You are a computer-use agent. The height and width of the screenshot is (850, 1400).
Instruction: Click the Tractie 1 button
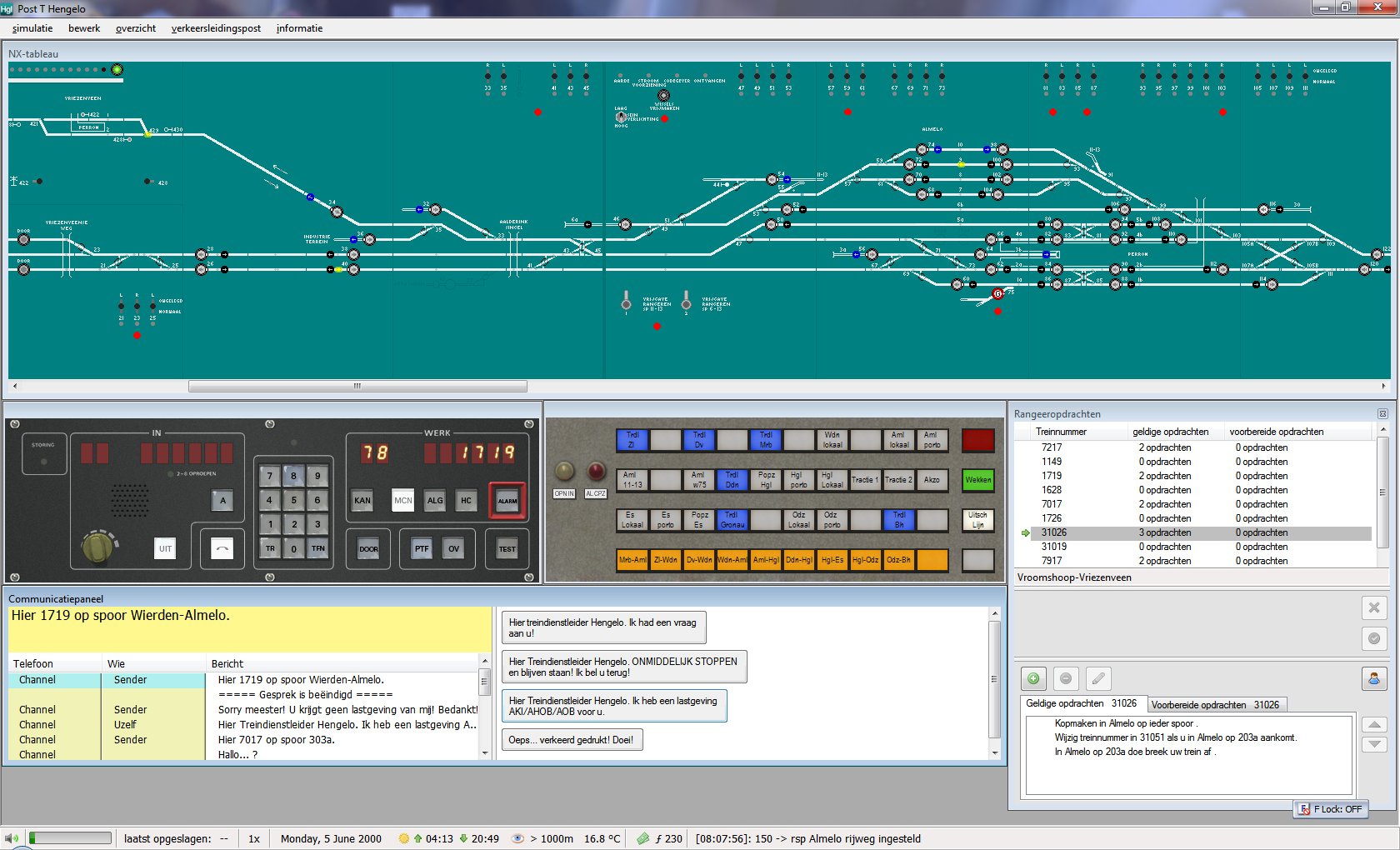[x=865, y=479]
